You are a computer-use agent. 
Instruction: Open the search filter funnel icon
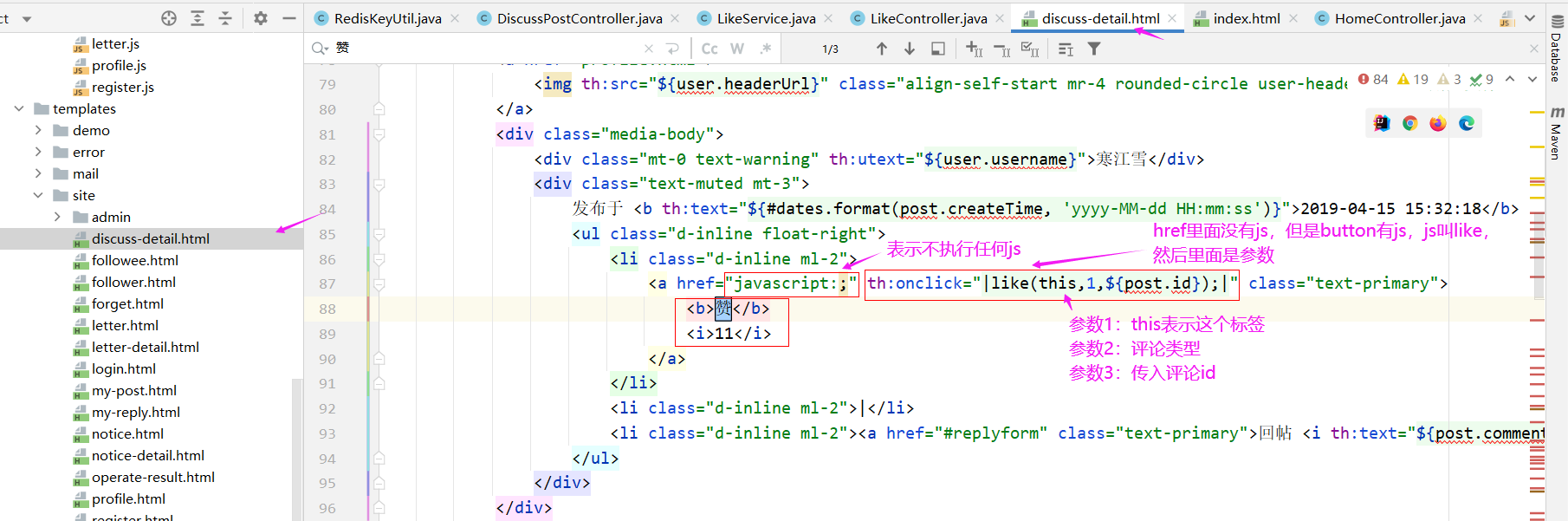[1094, 49]
